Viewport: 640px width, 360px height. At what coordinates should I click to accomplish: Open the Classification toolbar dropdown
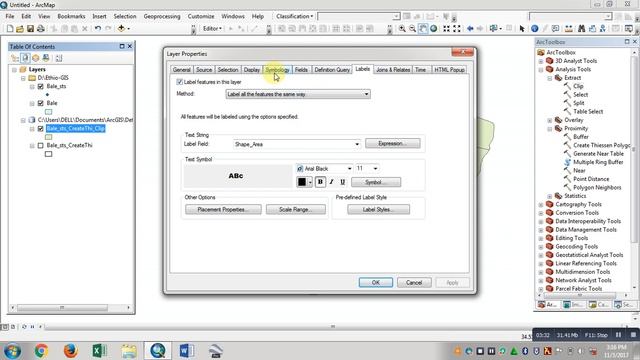(x=294, y=16)
